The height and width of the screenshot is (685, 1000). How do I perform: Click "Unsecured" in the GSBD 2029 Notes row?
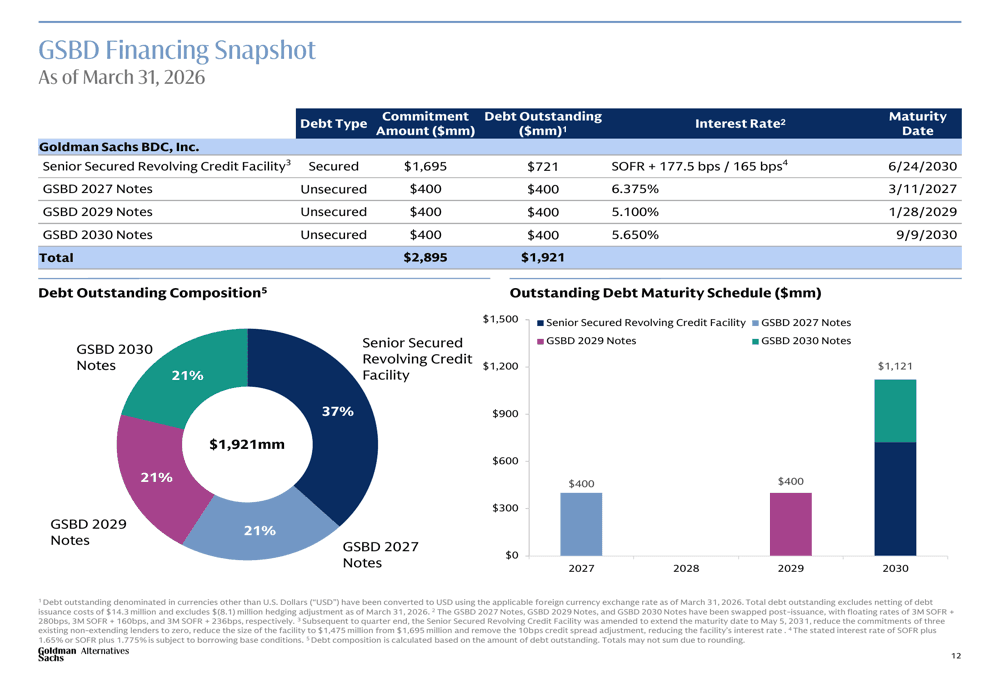[x=334, y=212]
